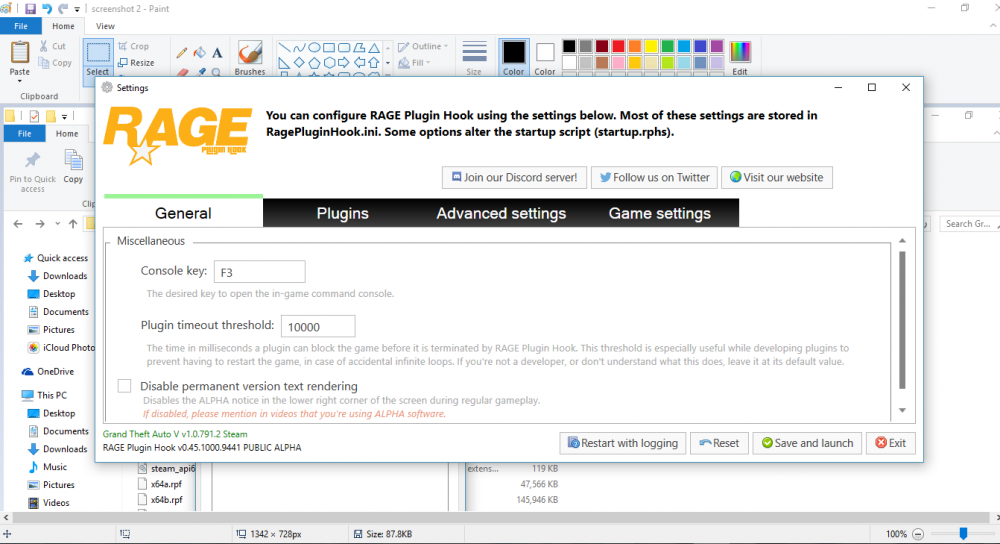Choose the yellow palette swatch
Viewport: 1000px width, 544px height.
[651, 46]
